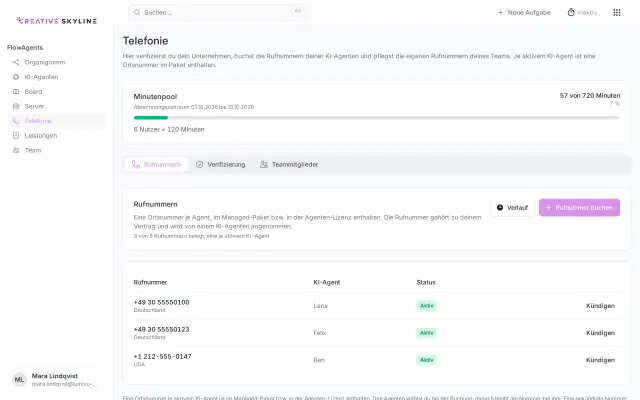Click the people icon on Teammitglieder tab
The image size is (640, 400).
coord(264,164)
